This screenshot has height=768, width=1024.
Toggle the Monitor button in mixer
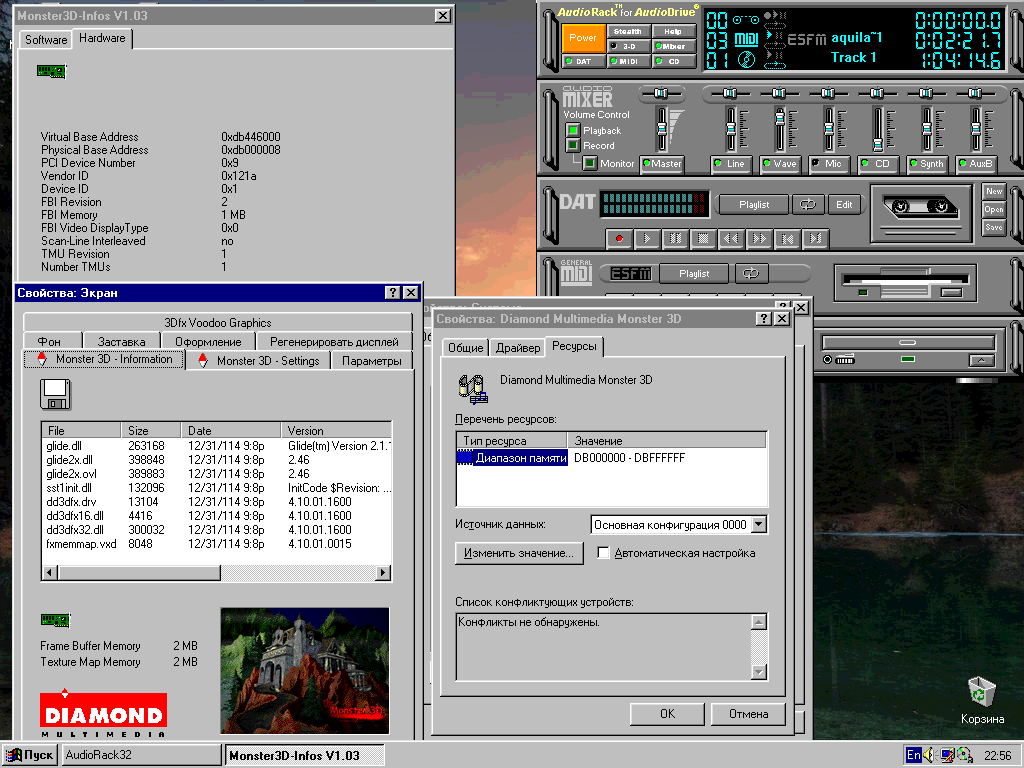pos(590,163)
